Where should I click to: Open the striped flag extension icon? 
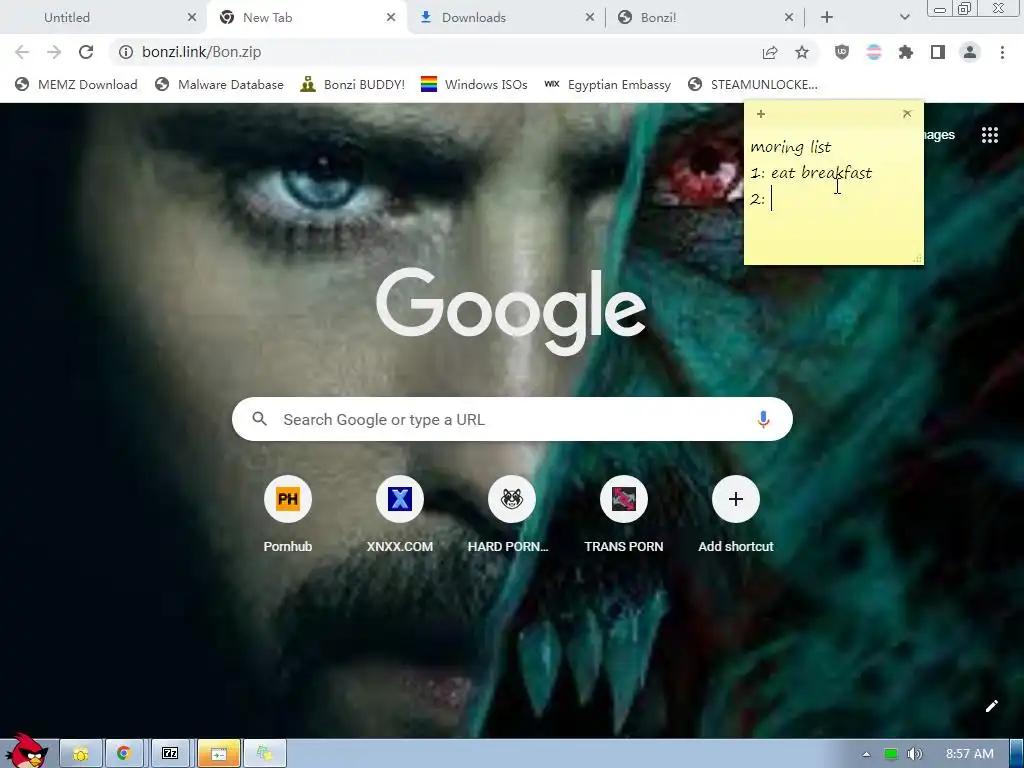874,52
